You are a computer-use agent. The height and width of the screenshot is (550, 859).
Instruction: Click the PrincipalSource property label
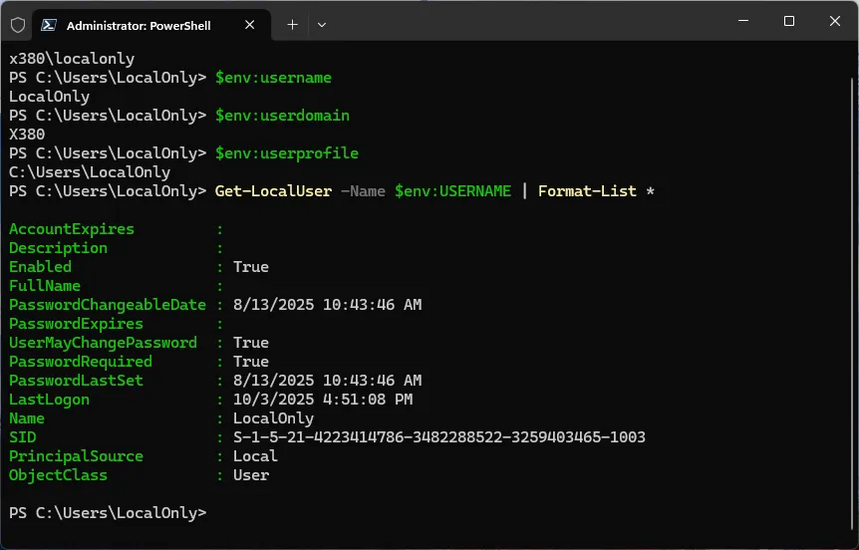pos(76,456)
